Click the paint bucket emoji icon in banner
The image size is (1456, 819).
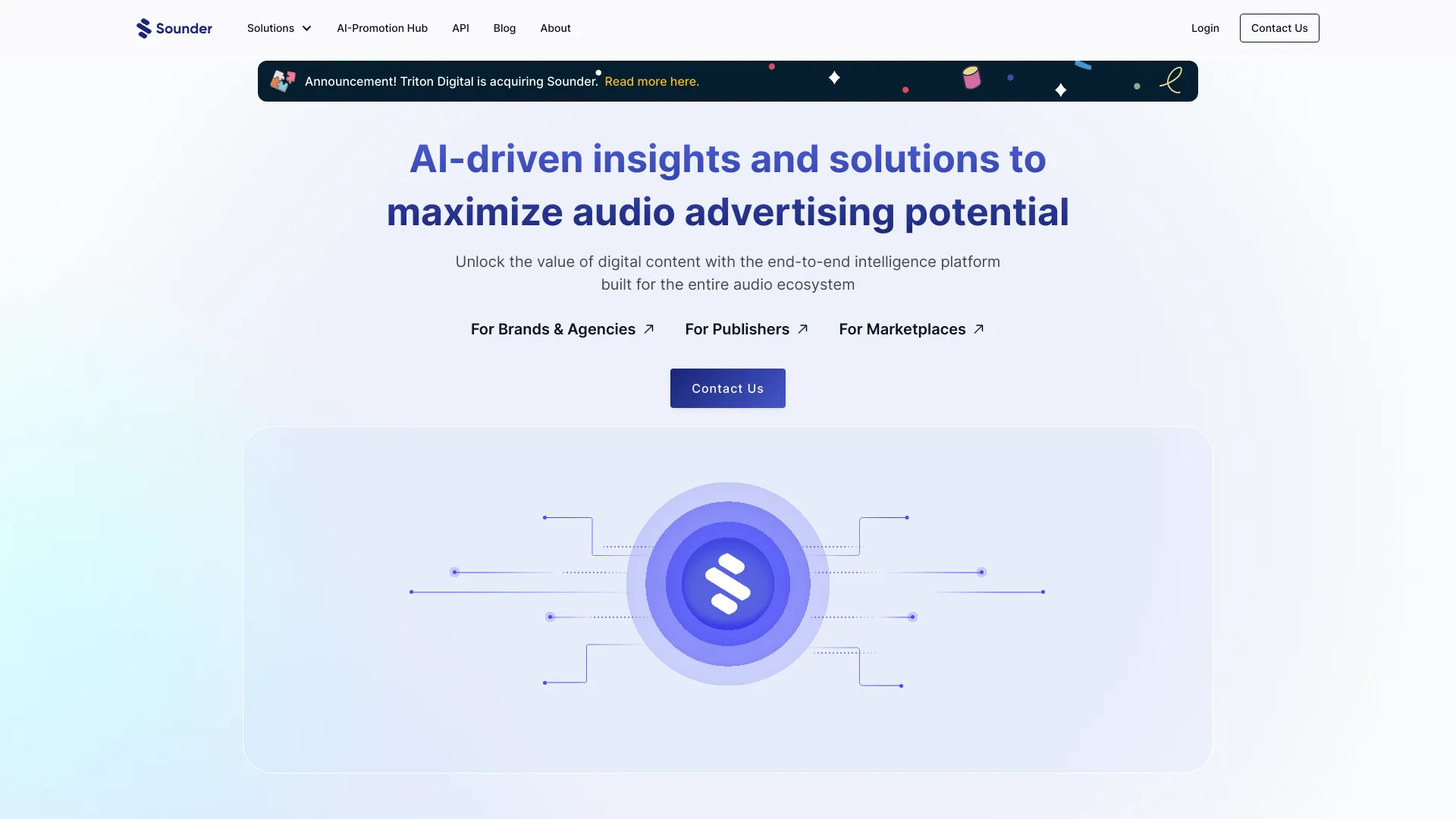click(x=971, y=77)
